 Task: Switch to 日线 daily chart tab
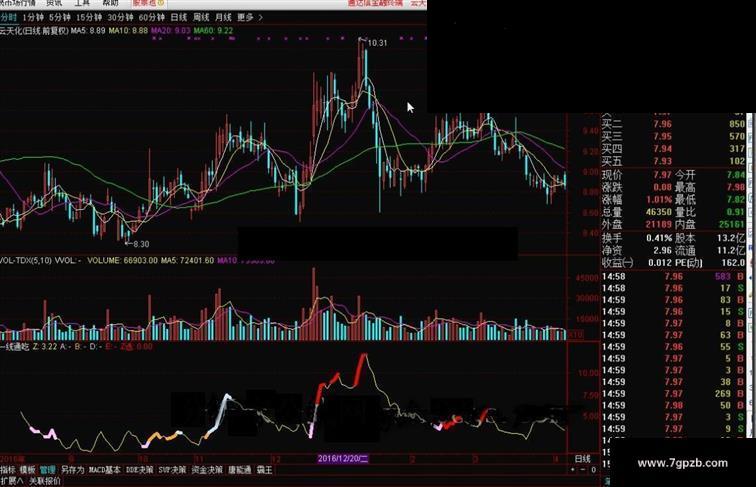178,18
